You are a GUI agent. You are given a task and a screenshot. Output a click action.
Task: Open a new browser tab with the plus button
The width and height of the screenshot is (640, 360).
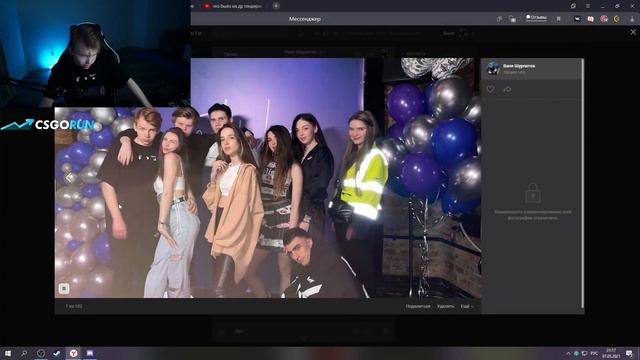pyautogui.click(x=276, y=6)
